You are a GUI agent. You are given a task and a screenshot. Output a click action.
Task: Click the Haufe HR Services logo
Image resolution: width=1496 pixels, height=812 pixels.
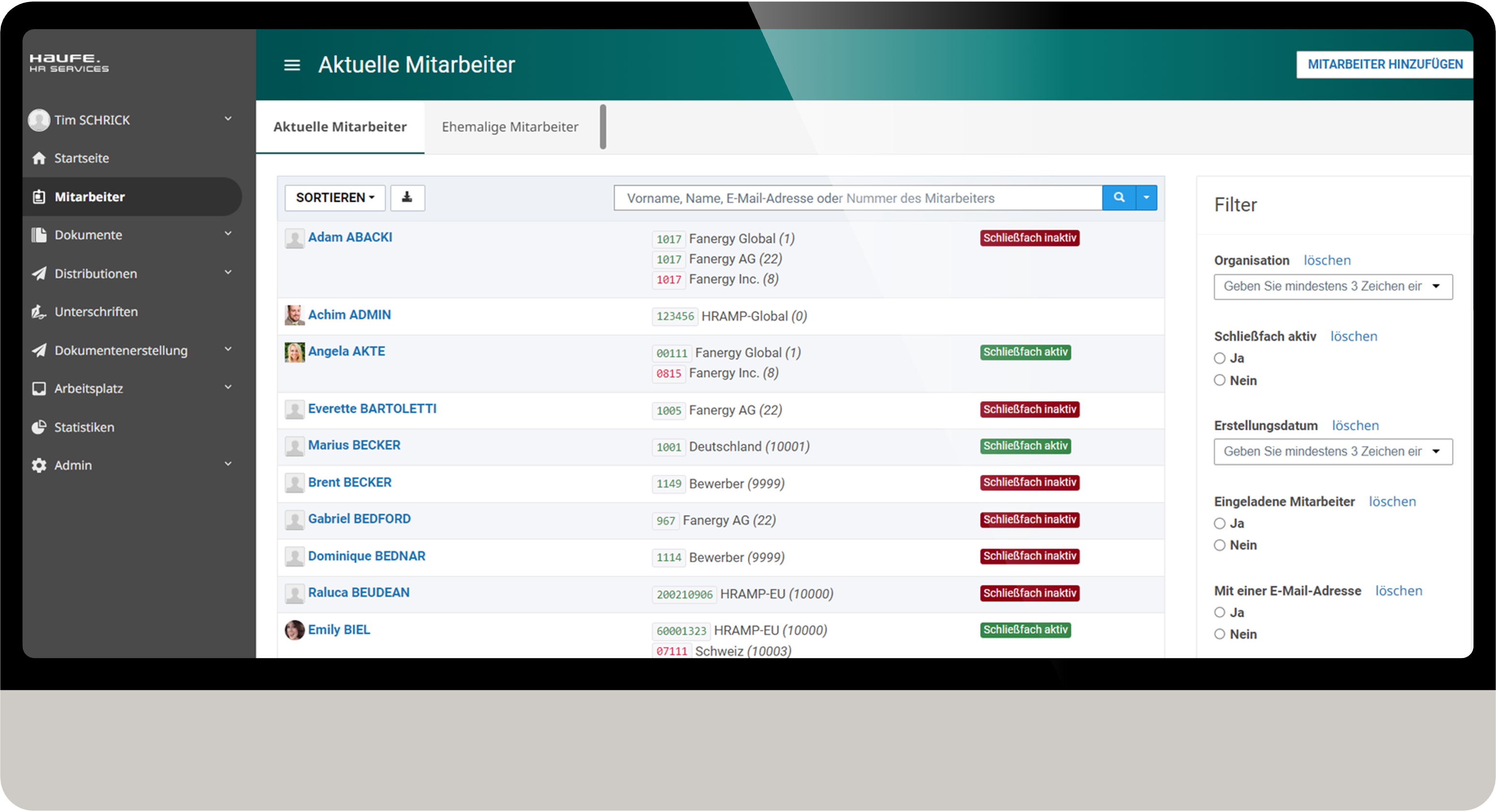69,63
